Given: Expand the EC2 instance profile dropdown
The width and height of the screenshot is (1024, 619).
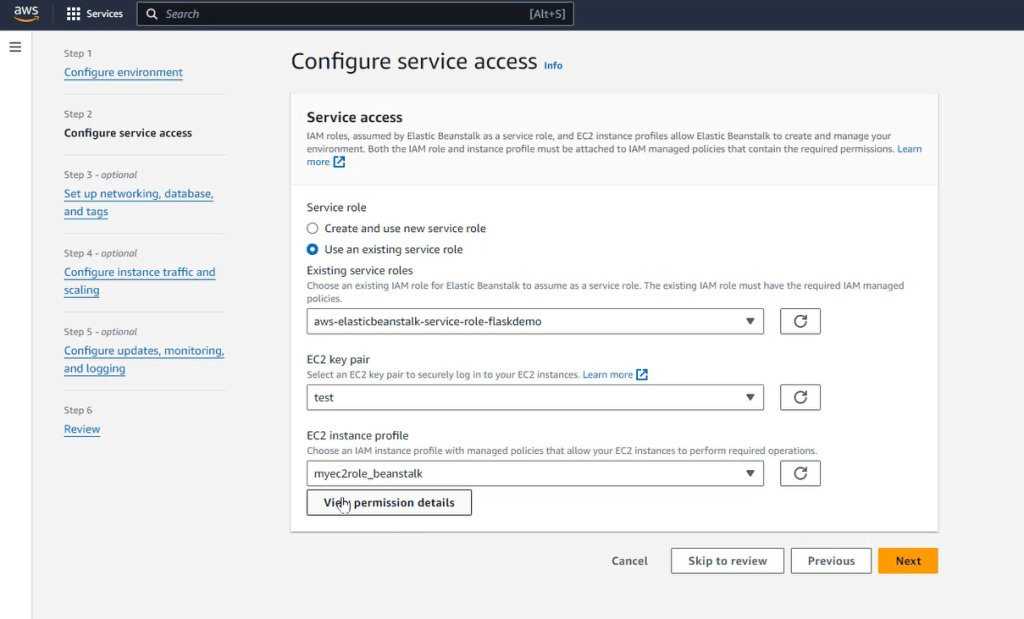Looking at the screenshot, I should pyautogui.click(x=535, y=473).
